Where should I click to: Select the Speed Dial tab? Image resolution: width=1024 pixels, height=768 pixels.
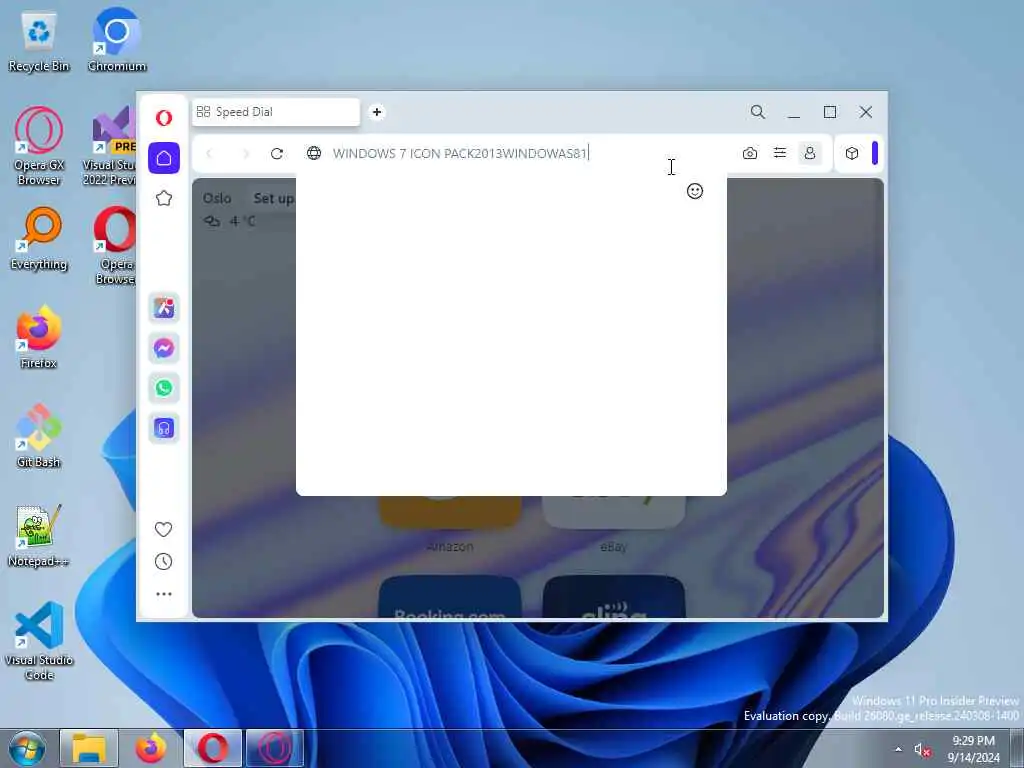point(276,112)
